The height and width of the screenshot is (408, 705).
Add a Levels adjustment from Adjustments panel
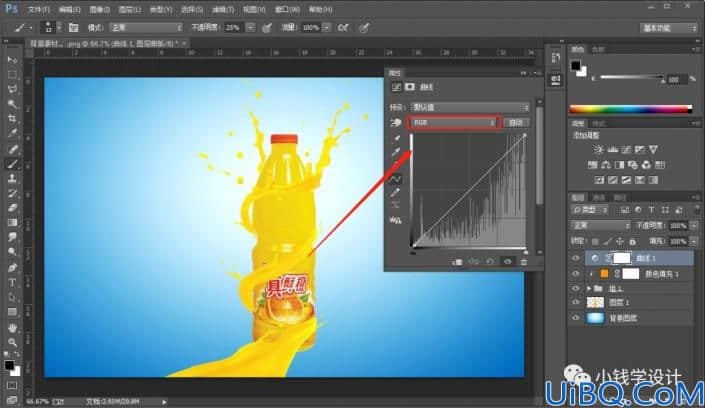(x=612, y=149)
